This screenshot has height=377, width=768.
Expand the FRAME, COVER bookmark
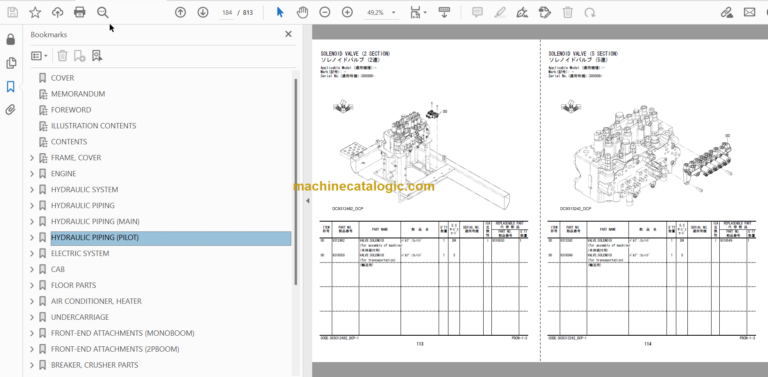[x=32, y=158]
